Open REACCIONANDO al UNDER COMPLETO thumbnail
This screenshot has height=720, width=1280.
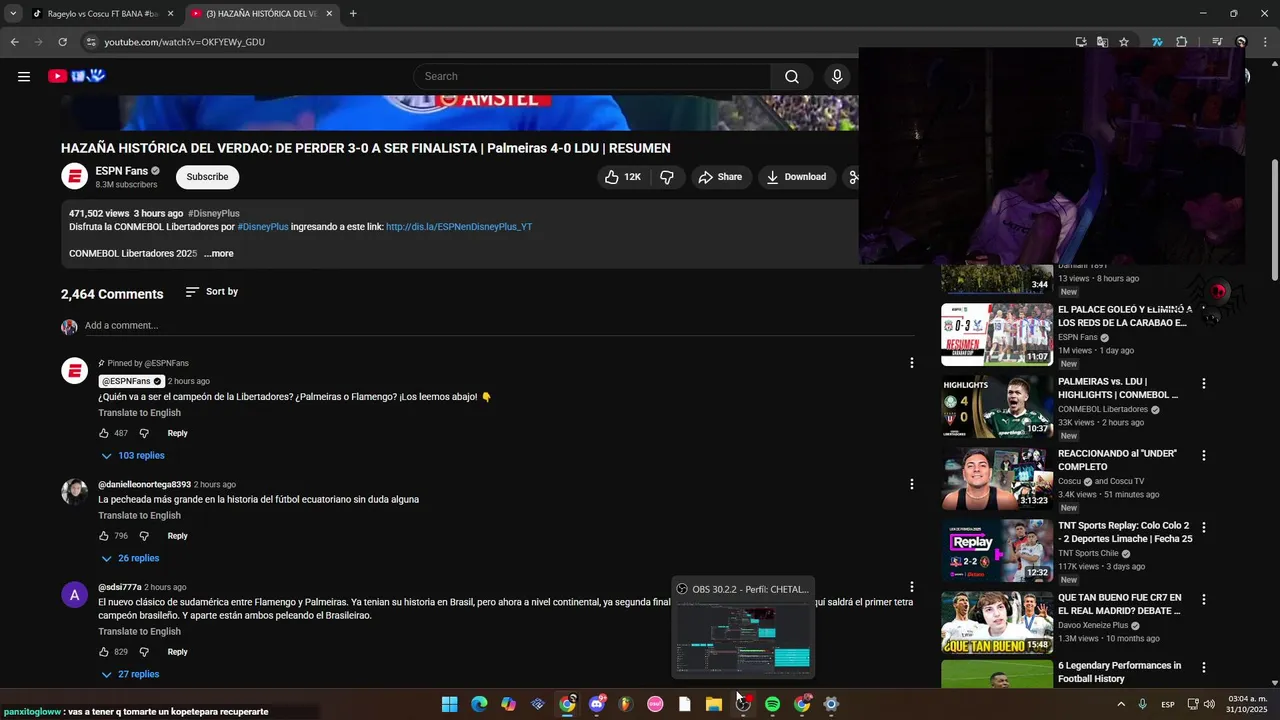(x=997, y=479)
